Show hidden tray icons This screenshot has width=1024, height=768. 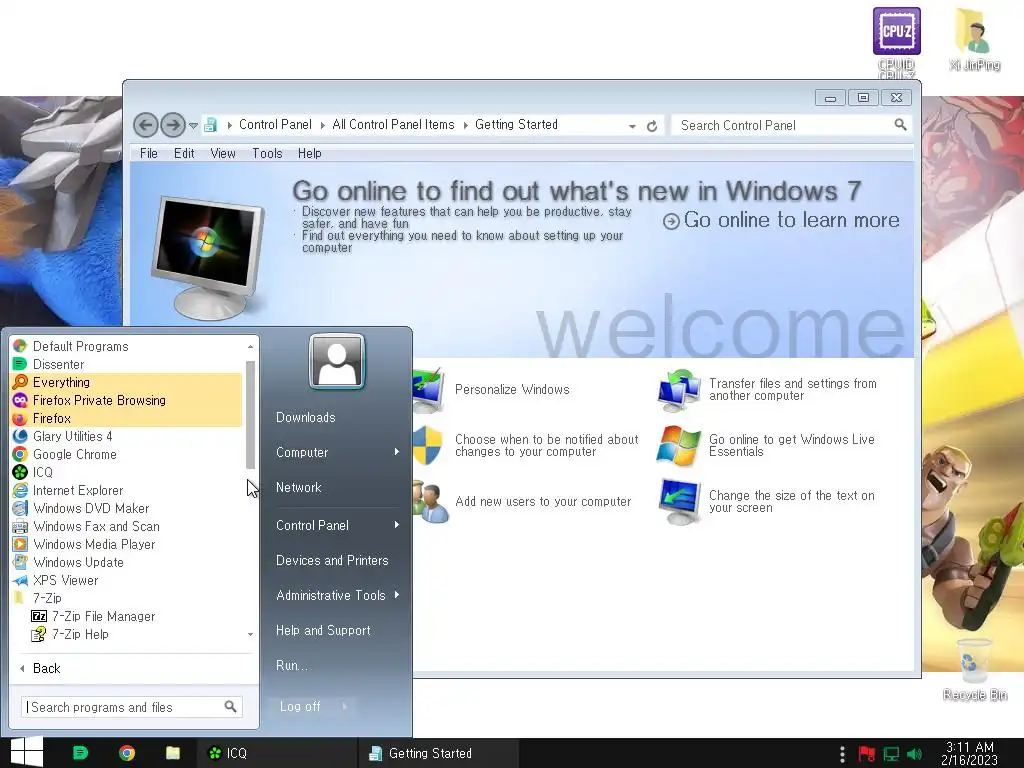click(x=842, y=754)
